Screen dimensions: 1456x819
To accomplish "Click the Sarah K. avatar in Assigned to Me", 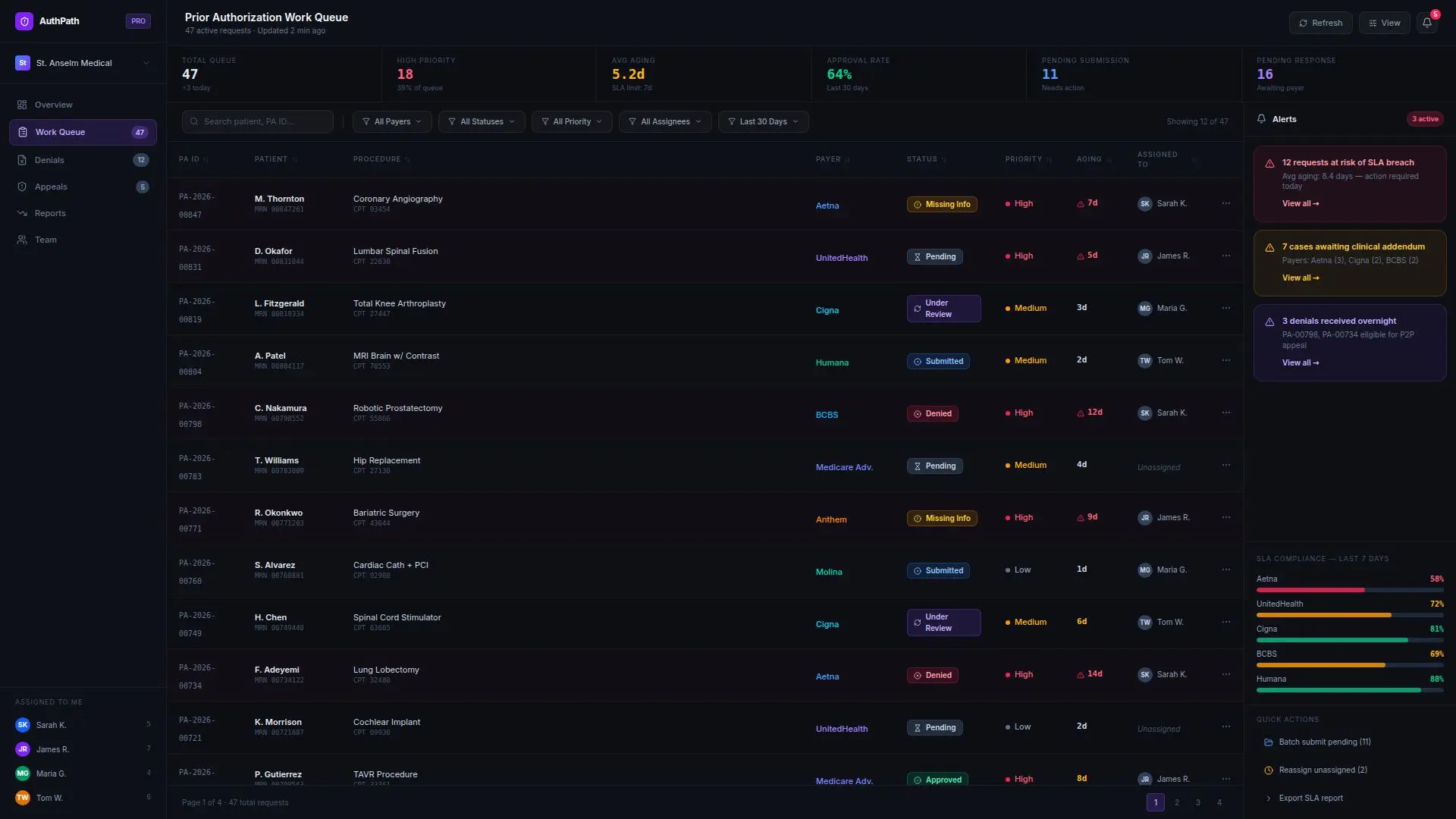I will point(23,725).
